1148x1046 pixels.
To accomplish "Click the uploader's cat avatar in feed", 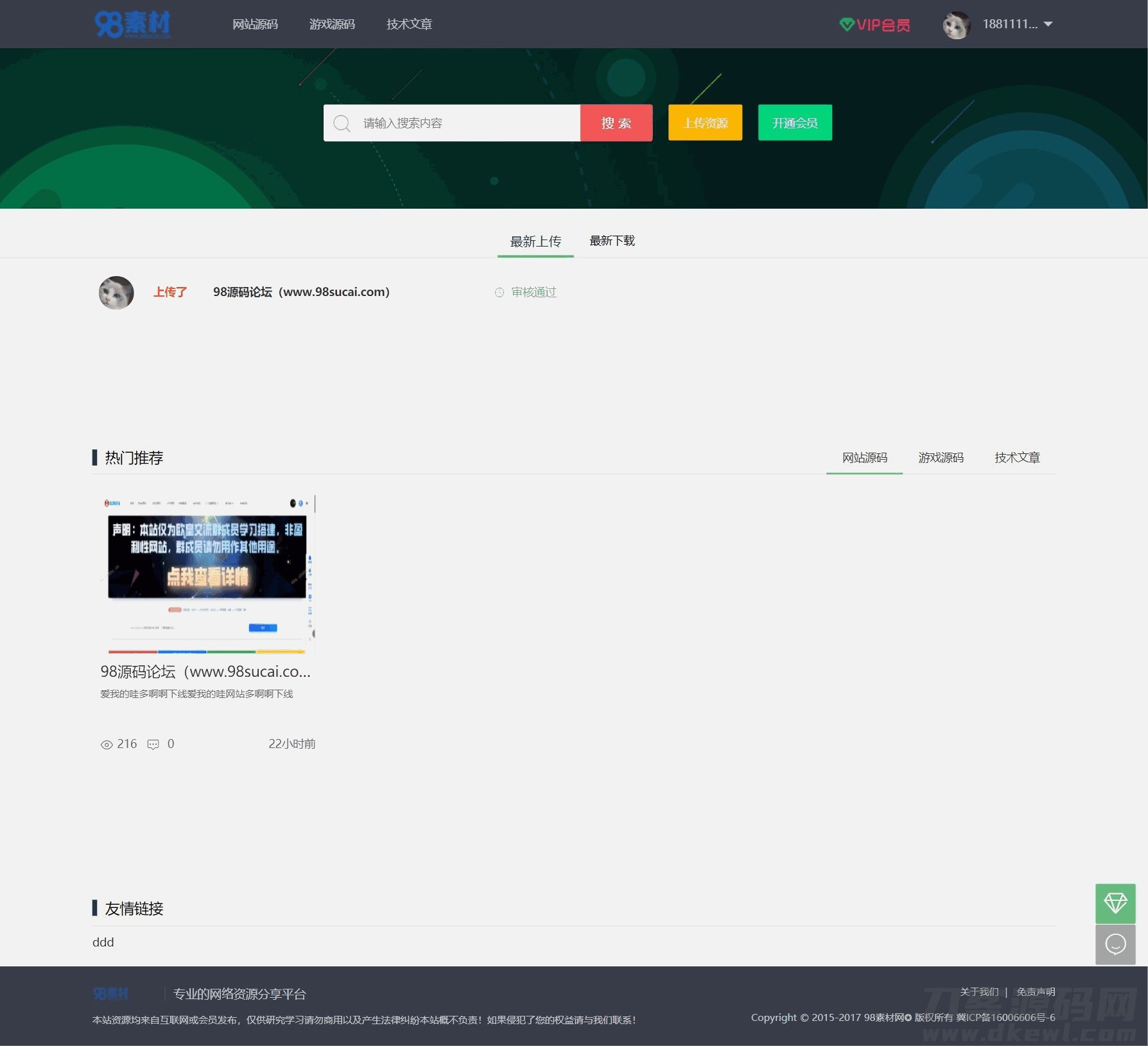I will pos(116,293).
